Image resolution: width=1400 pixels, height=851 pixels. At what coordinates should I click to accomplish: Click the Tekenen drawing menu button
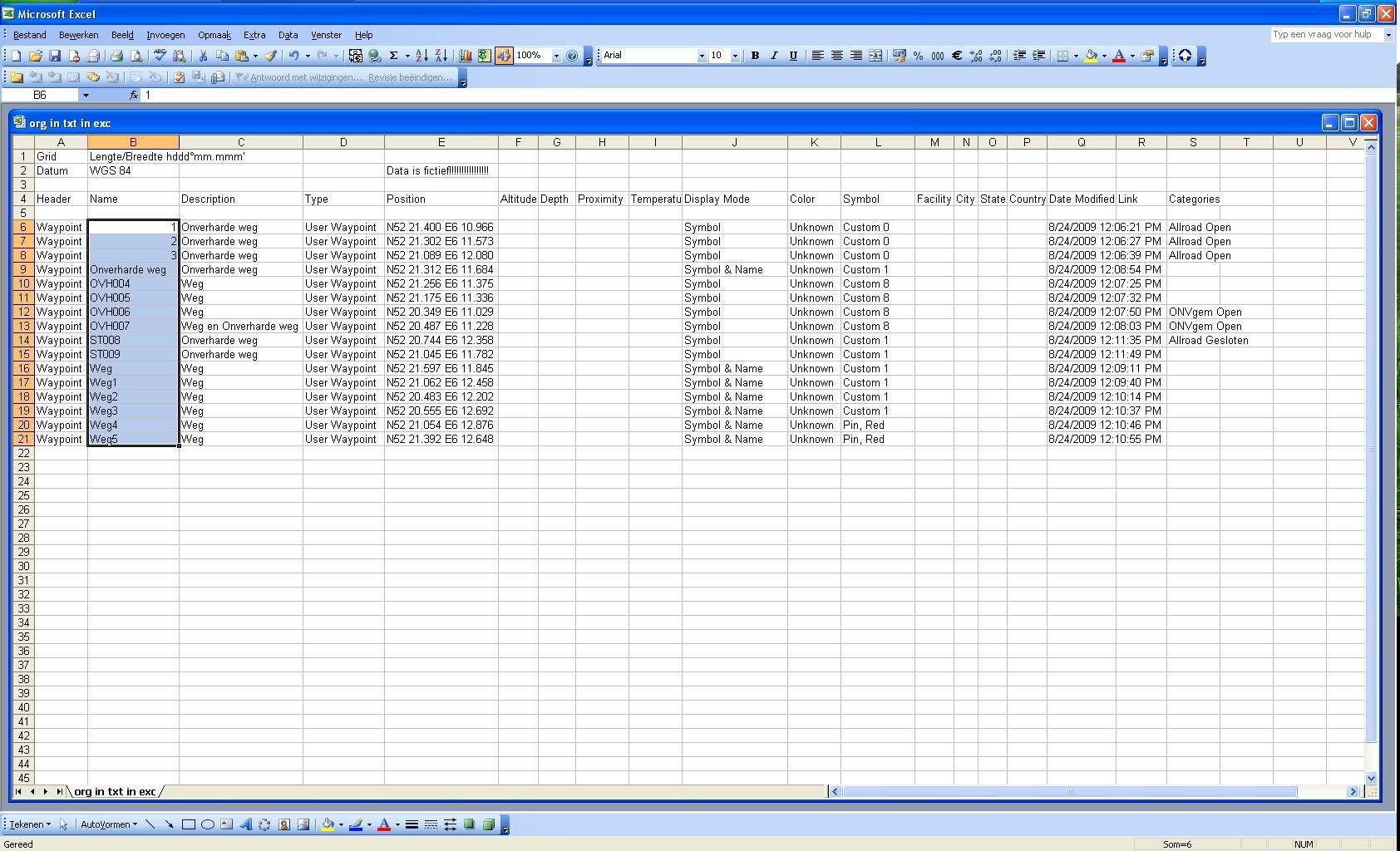29,824
